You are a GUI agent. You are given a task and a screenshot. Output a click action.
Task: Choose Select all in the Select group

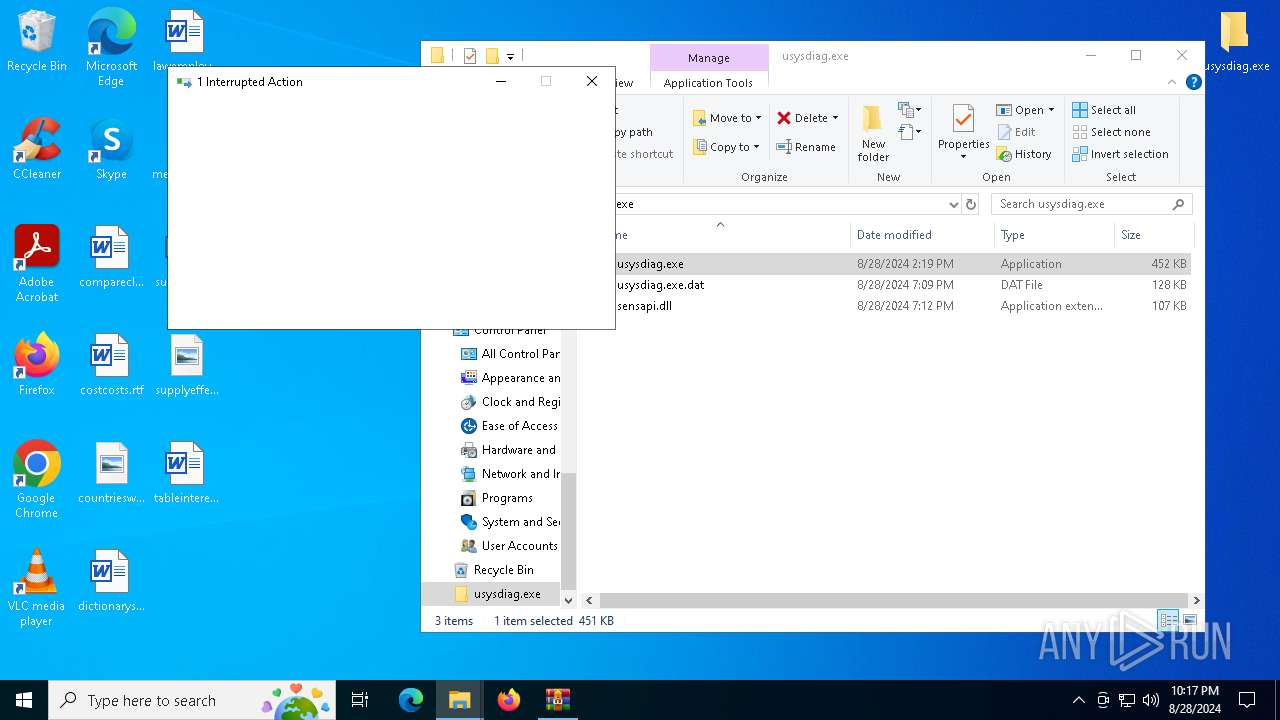(x=1104, y=110)
